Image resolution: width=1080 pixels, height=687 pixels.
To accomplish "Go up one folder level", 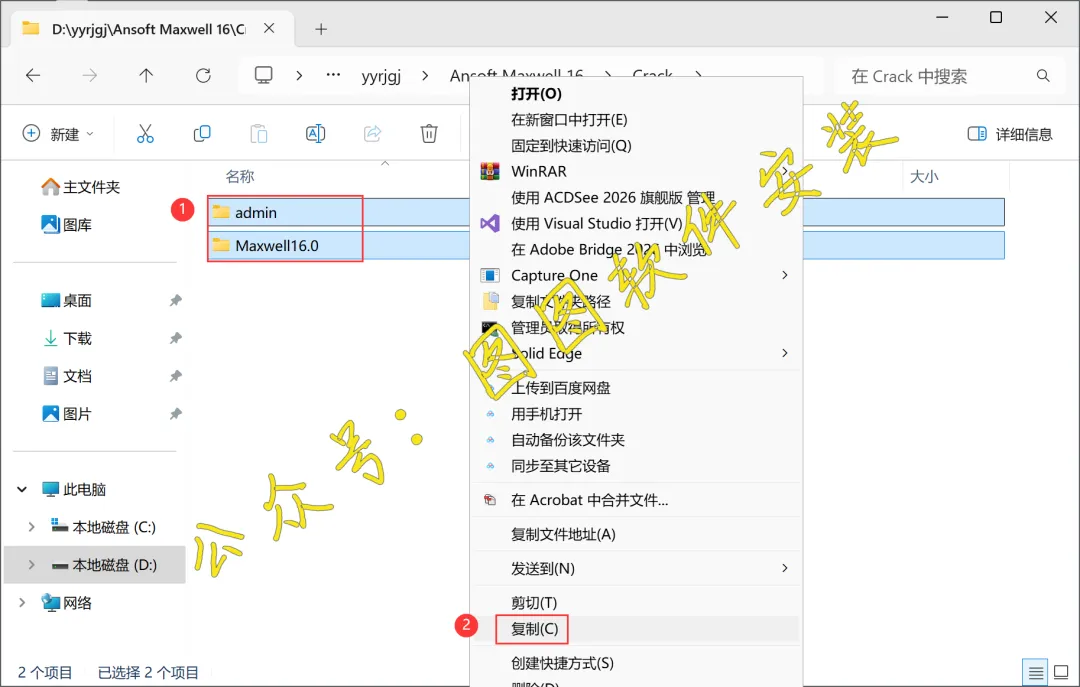I will [146, 75].
